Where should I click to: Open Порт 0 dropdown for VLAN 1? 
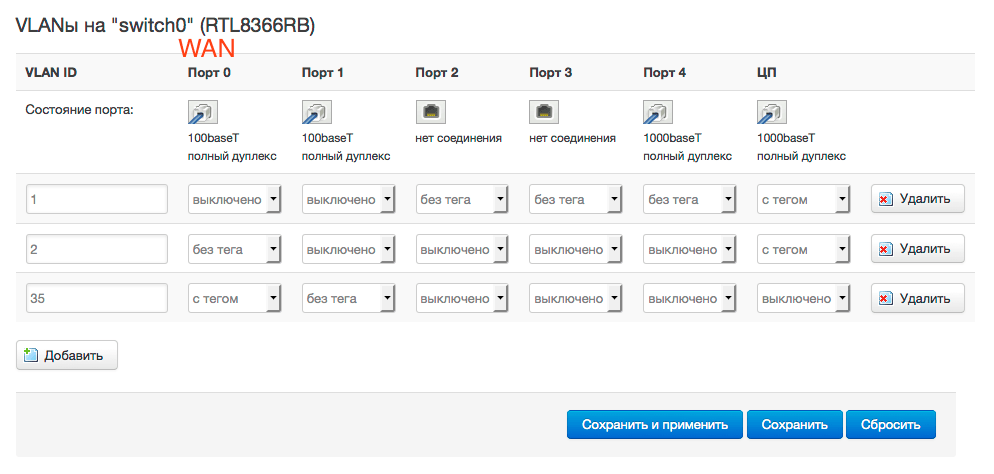coord(235,200)
